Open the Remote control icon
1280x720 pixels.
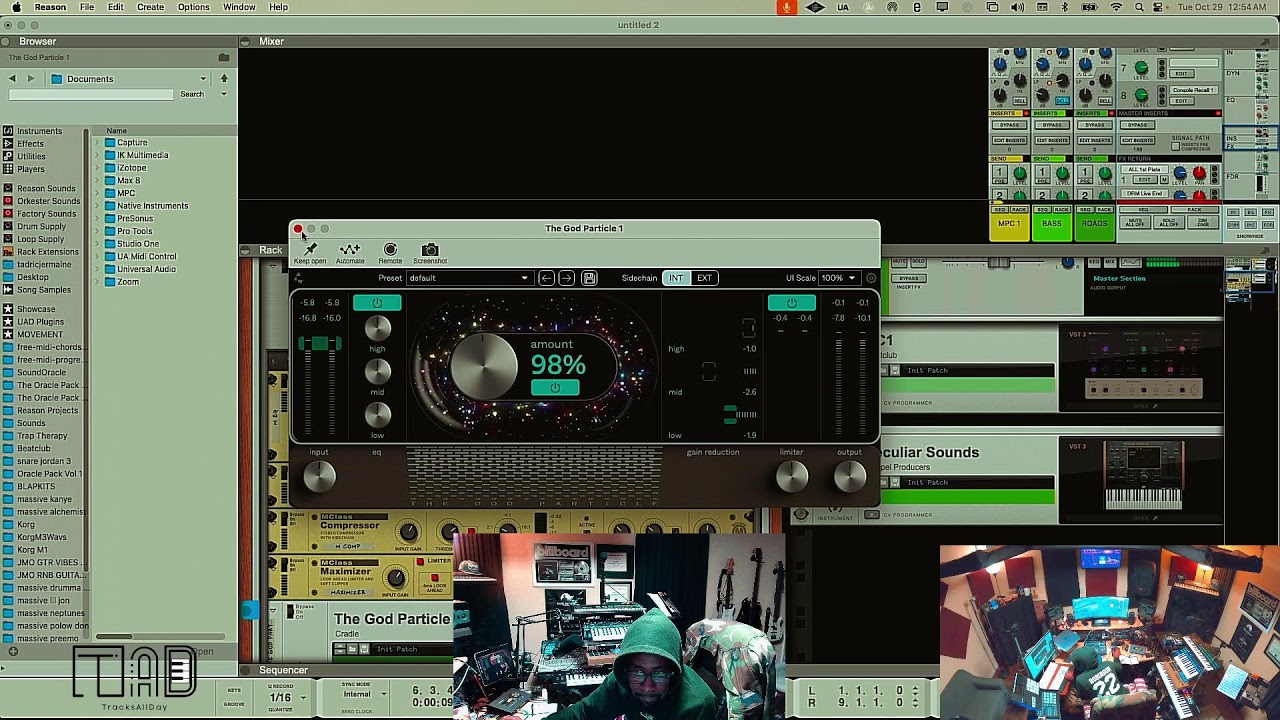tap(390, 250)
